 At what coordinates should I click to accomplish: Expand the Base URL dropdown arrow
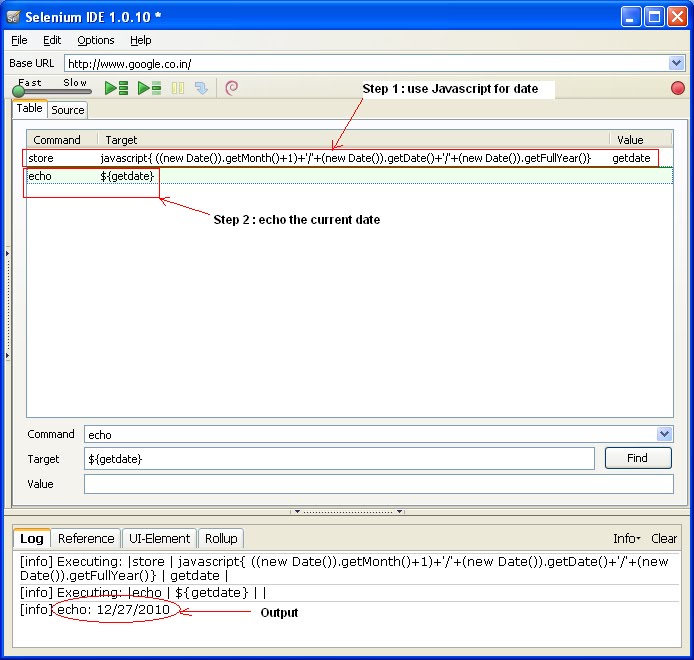[676, 63]
